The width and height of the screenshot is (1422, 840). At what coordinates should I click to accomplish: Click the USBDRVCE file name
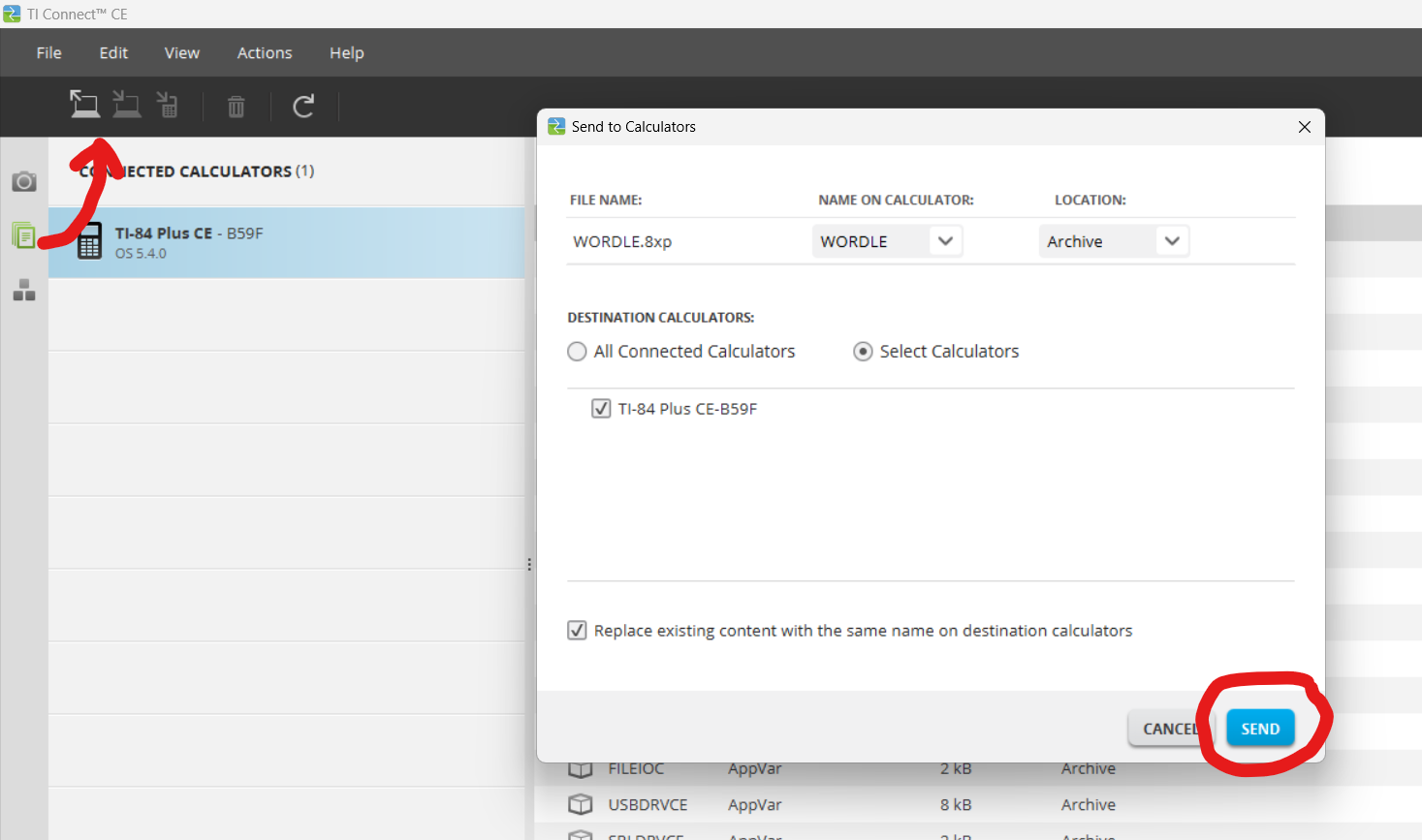(648, 805)
